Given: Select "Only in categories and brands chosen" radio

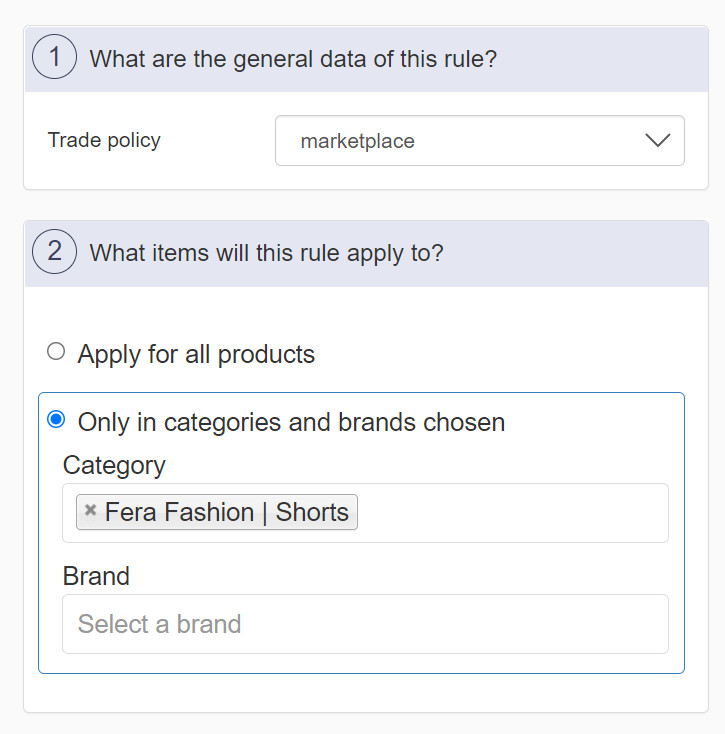Looking at the screenshot, I should (x=56, y=419).
